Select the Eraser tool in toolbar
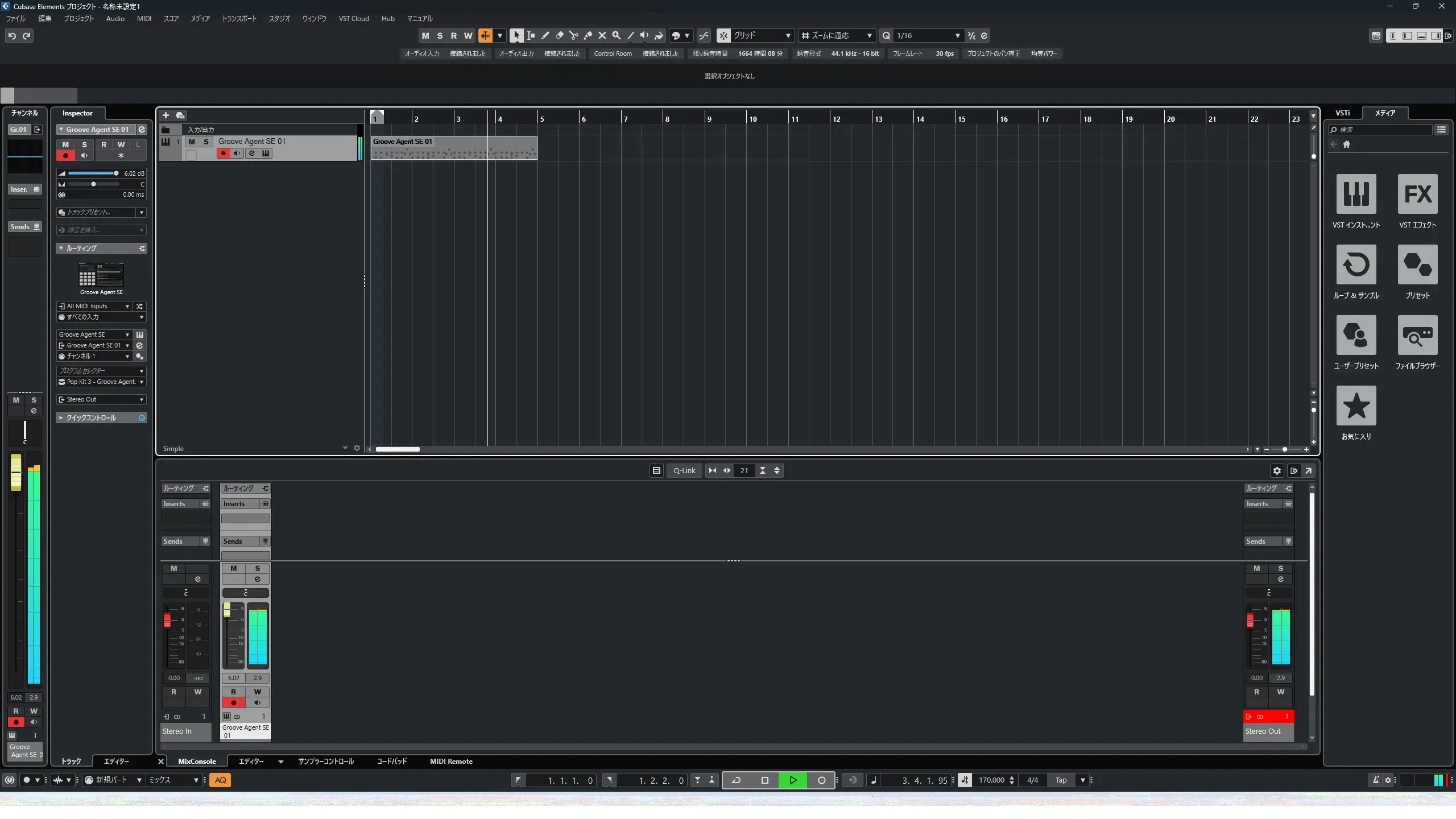This screenshot has width=1456, height=819. click(559, 36)
